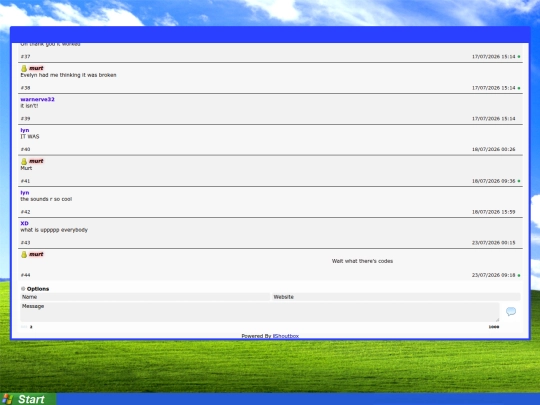Click murt's avatar icon in post #38

click(24, 68)
